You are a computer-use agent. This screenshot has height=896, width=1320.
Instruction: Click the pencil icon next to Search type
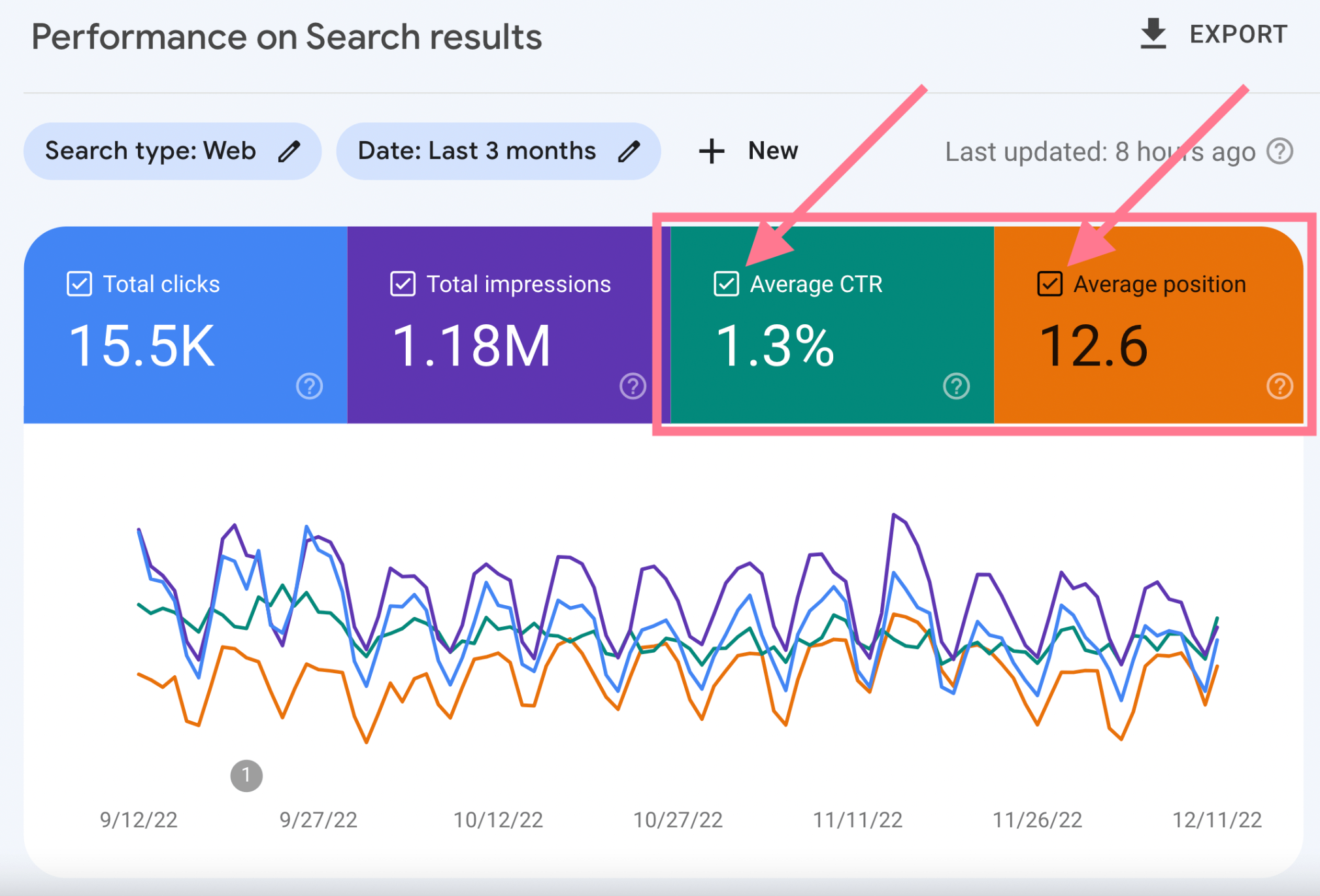pos(290,150)
